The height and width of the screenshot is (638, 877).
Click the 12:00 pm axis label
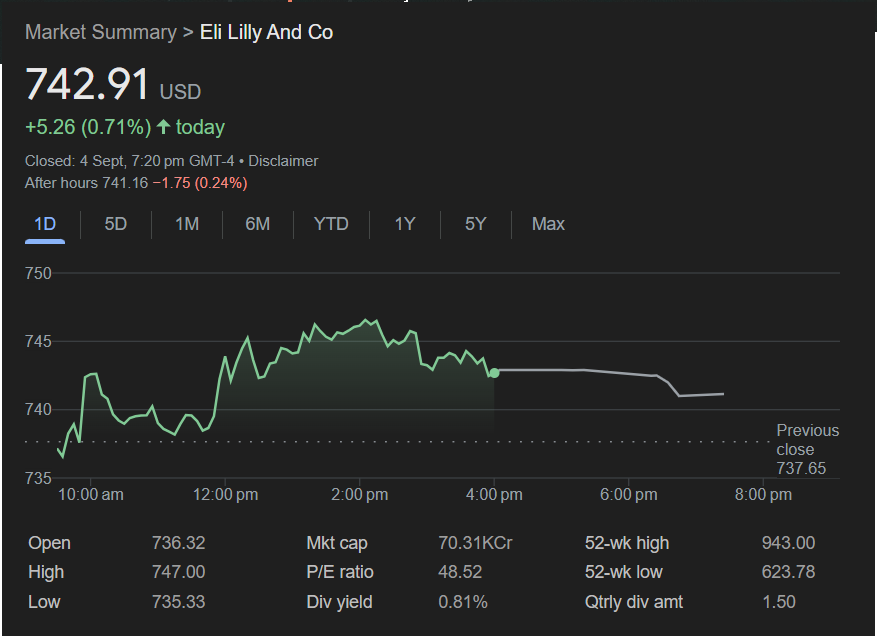tap(225, 495)
